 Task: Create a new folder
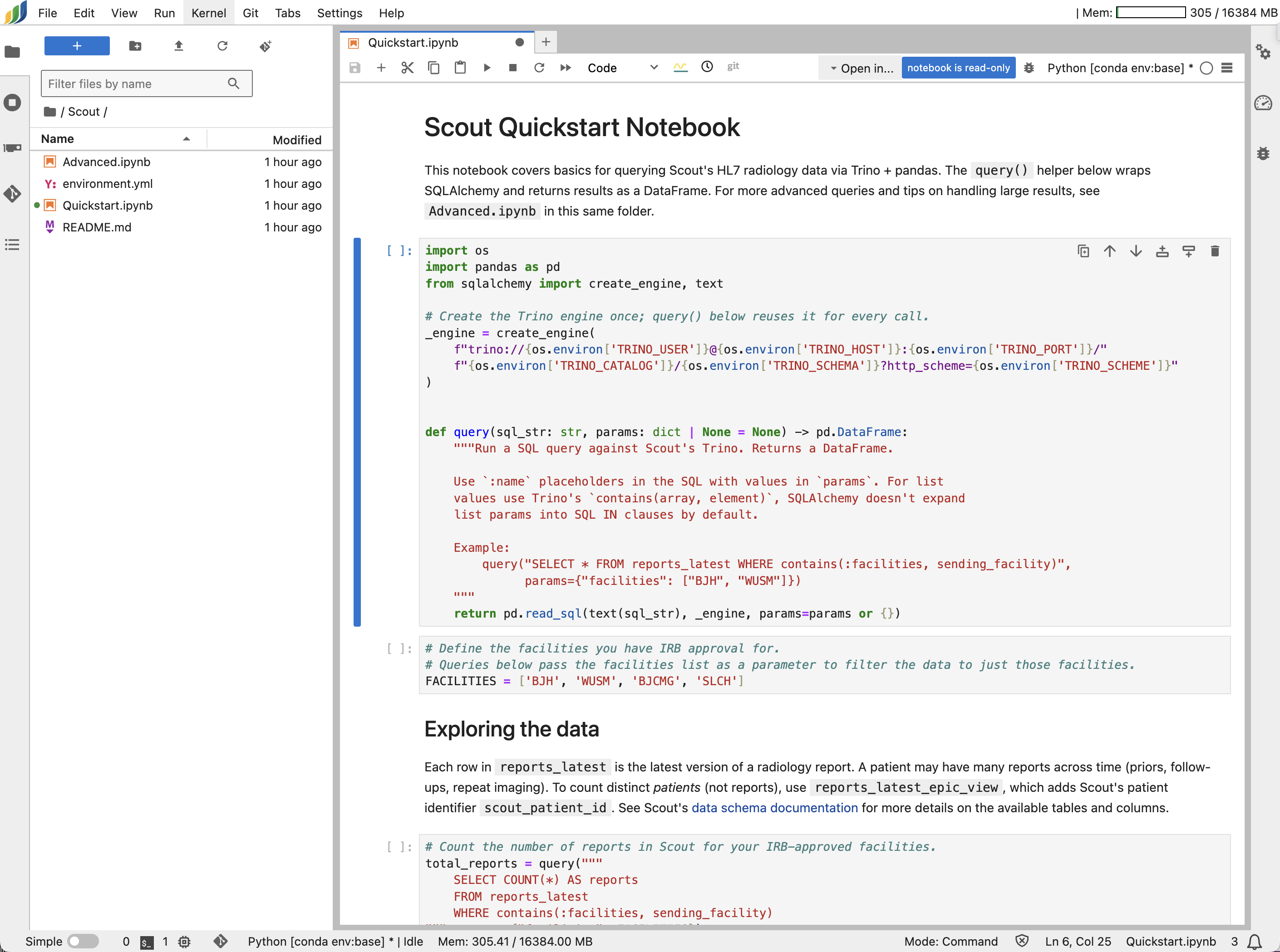point(135,46)
